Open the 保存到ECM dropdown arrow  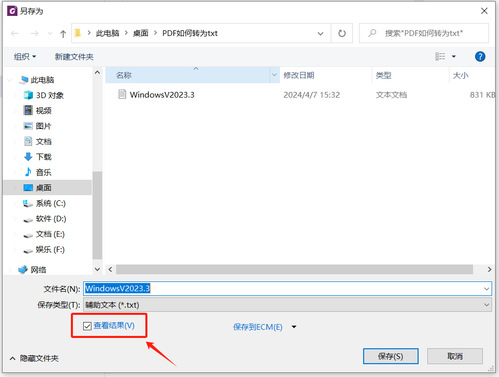(x=294, y=327)
